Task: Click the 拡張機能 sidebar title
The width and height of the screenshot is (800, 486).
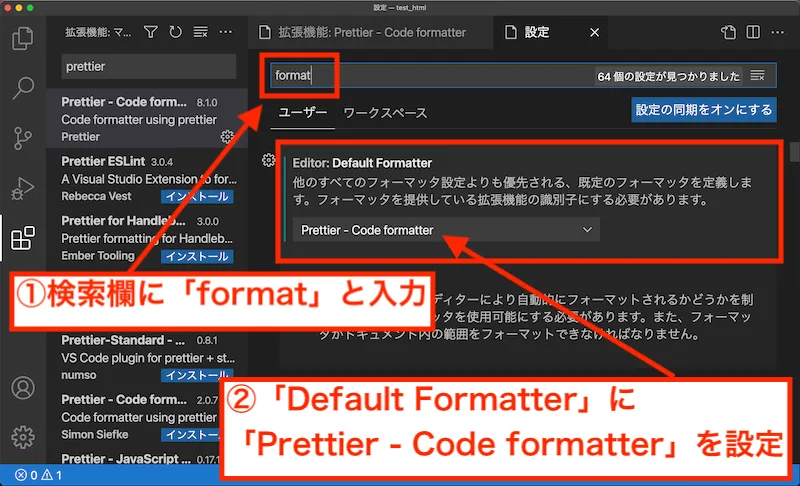Action: [x=98, y=33]
